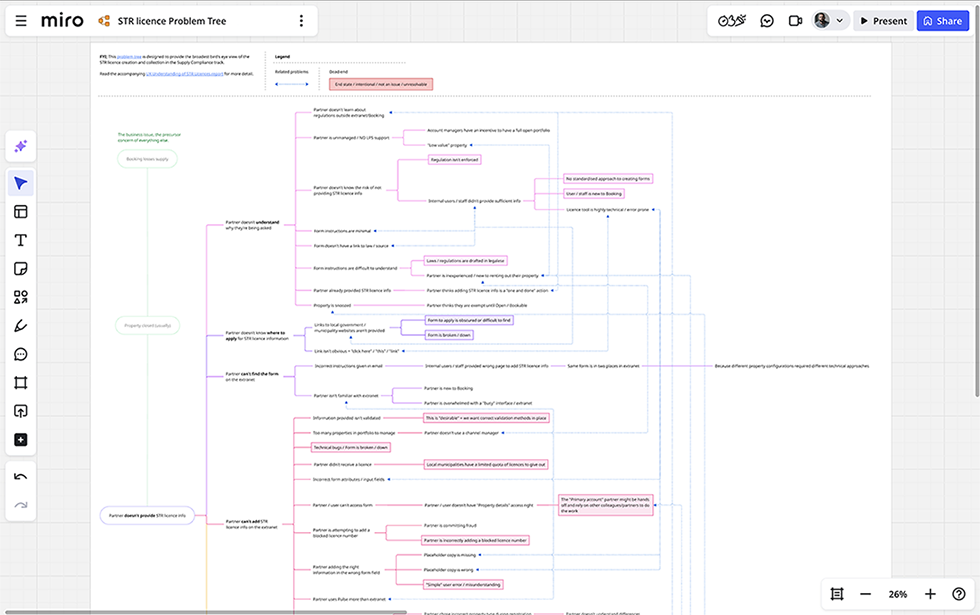Screen dimensions: 980x615
Task: Open more apps with the plus icon
Action: (x=21, y=439)
